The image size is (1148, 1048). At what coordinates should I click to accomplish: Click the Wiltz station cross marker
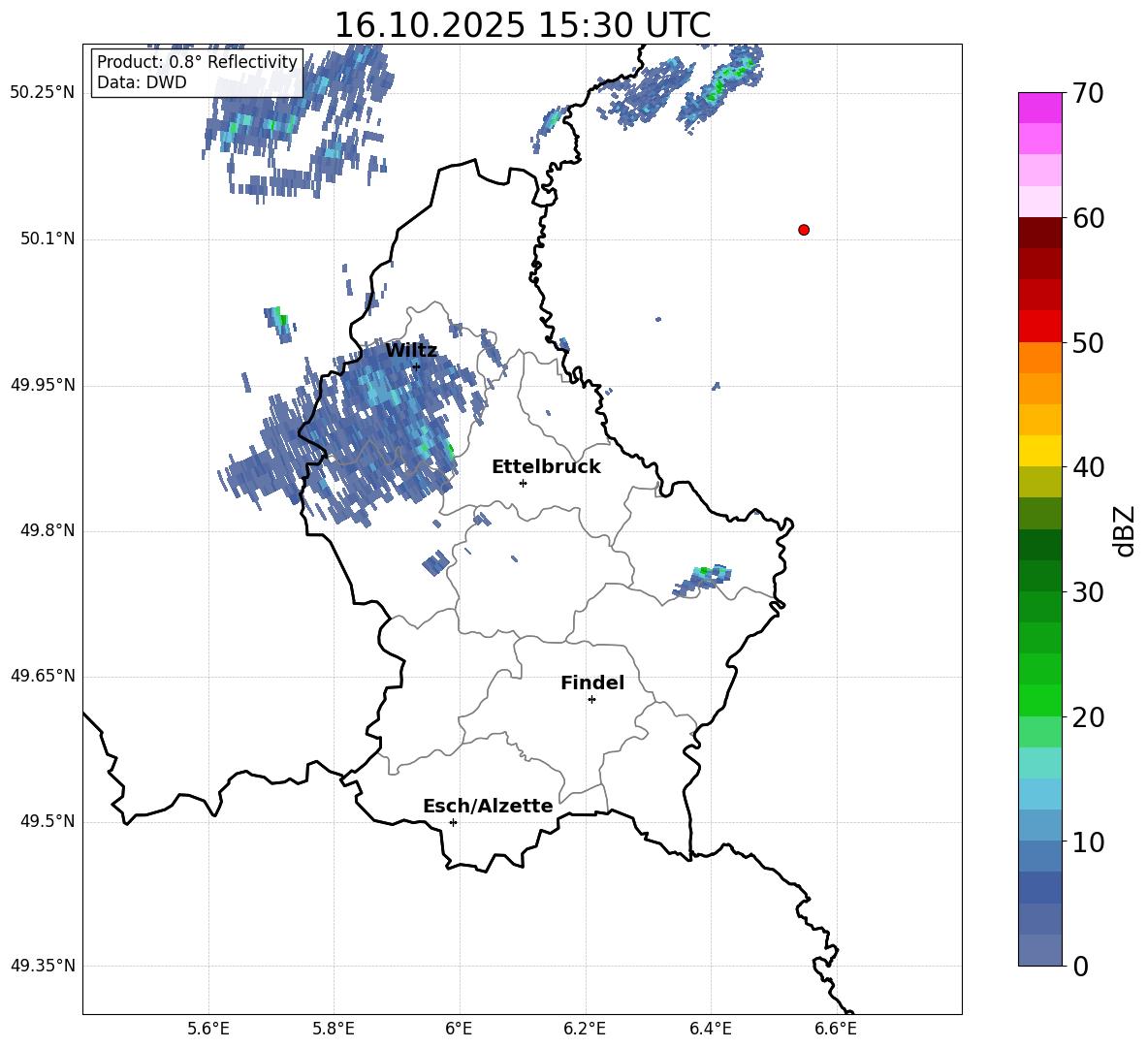(x=416, y=367)
